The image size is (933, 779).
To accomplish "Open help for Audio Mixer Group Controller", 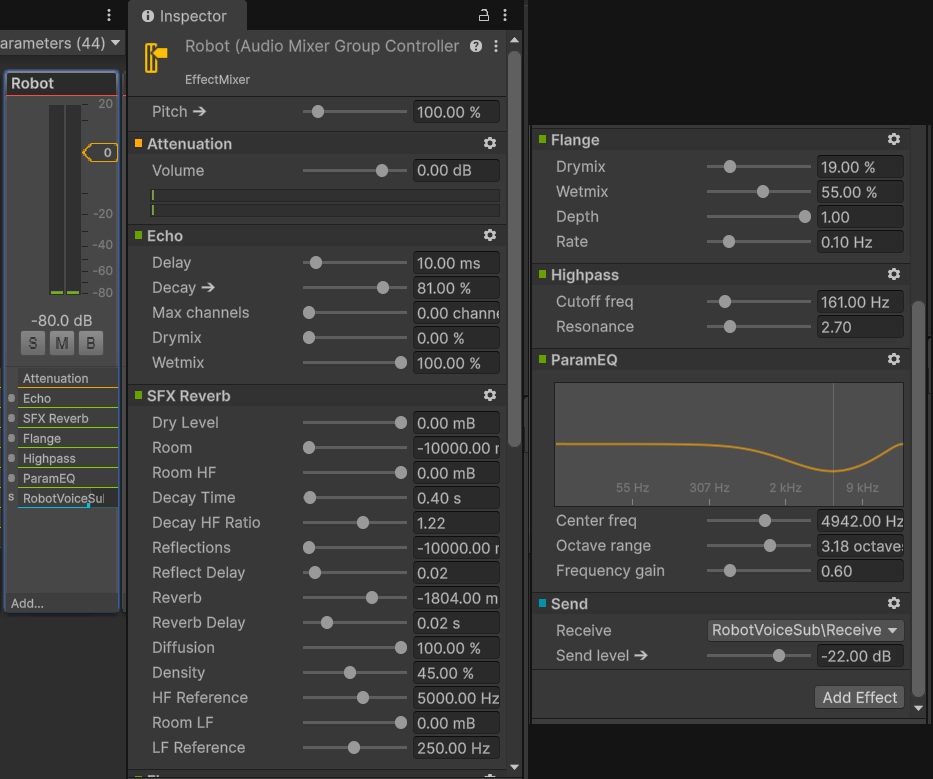I will pos(476,46).
